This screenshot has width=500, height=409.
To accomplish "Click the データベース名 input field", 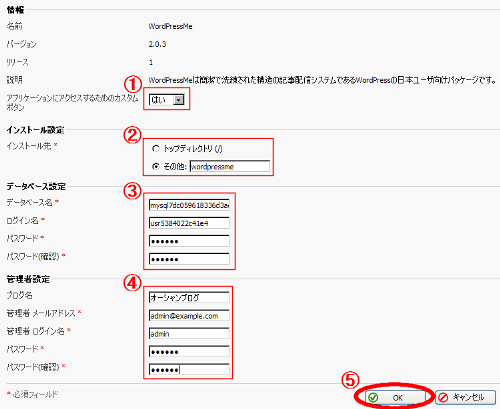I will coord(189,205).
